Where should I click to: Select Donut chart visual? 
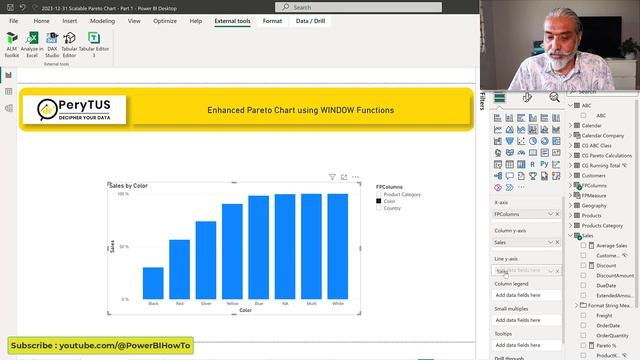544,141
